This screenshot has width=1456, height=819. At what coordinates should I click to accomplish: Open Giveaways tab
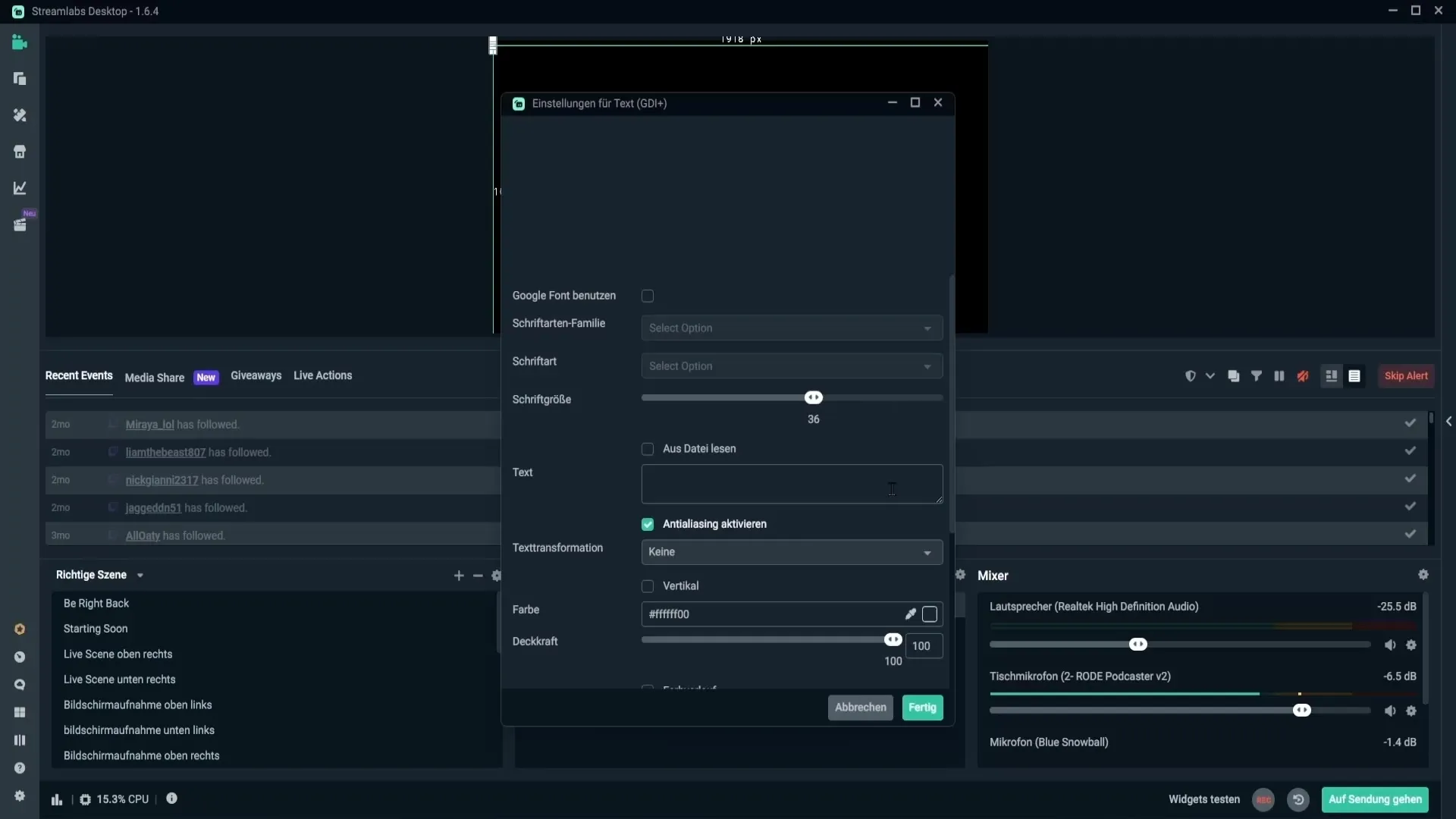[x=256, y=375]
